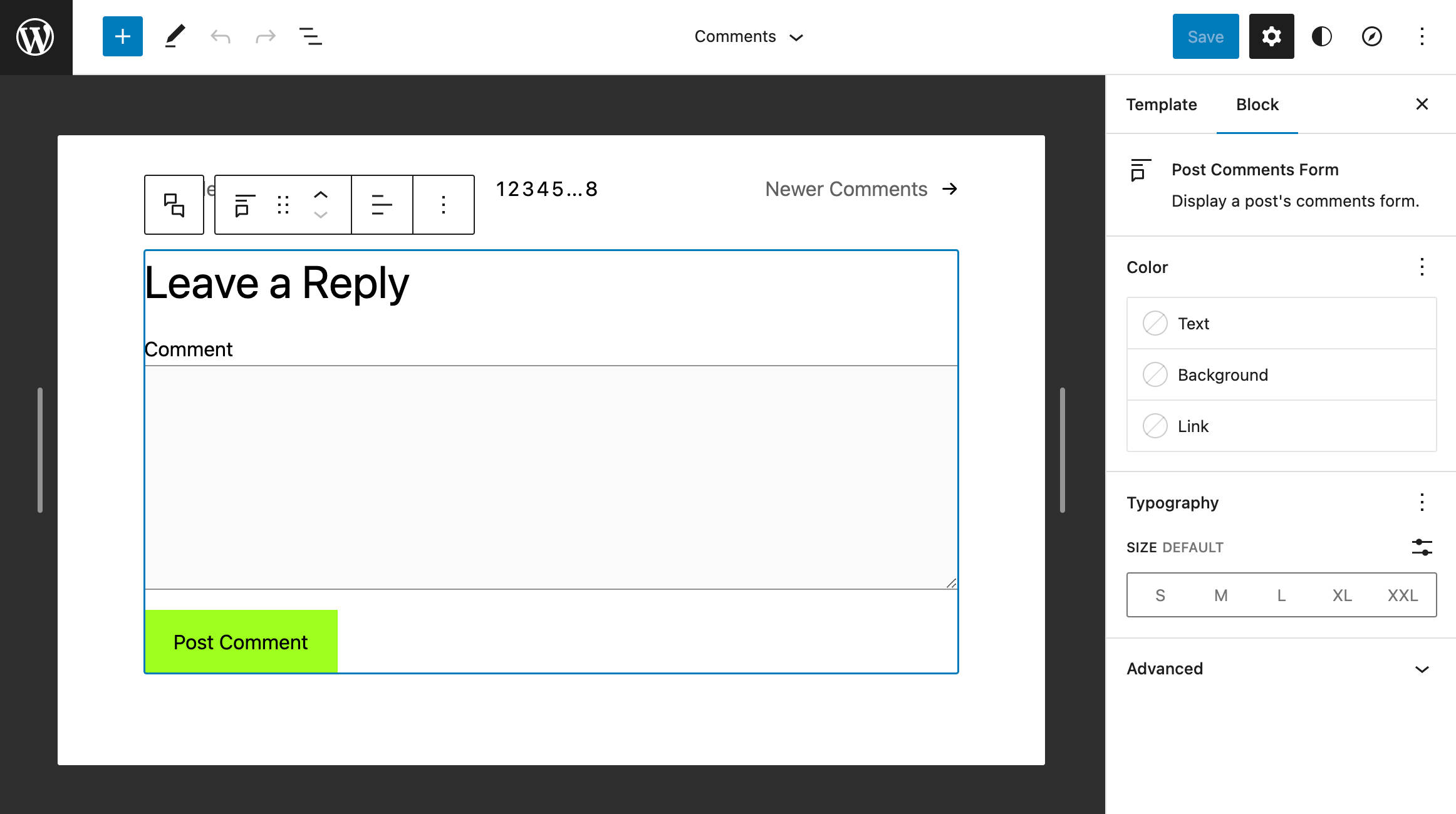Switch to the Block tab
Screen dimensions: 1456x814
[1257, 103]
